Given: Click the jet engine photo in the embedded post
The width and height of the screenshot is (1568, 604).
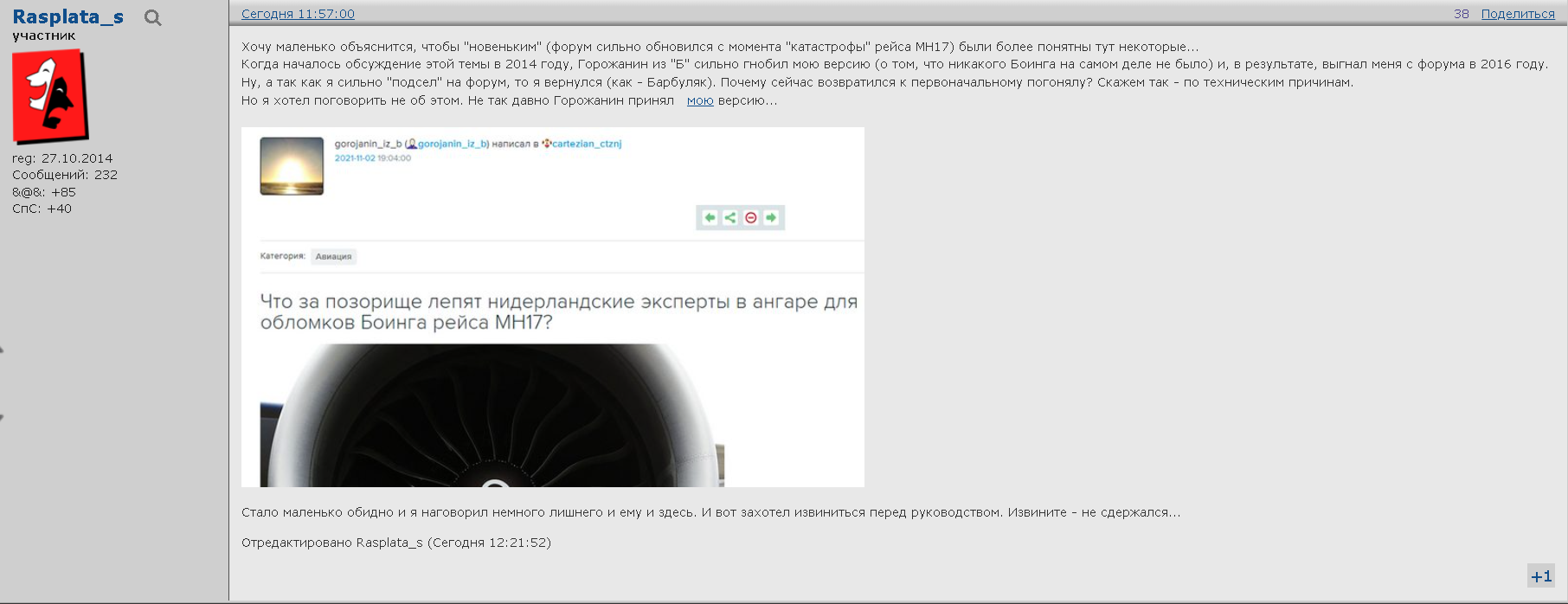Looking at the screenshot, I should 492,415.
